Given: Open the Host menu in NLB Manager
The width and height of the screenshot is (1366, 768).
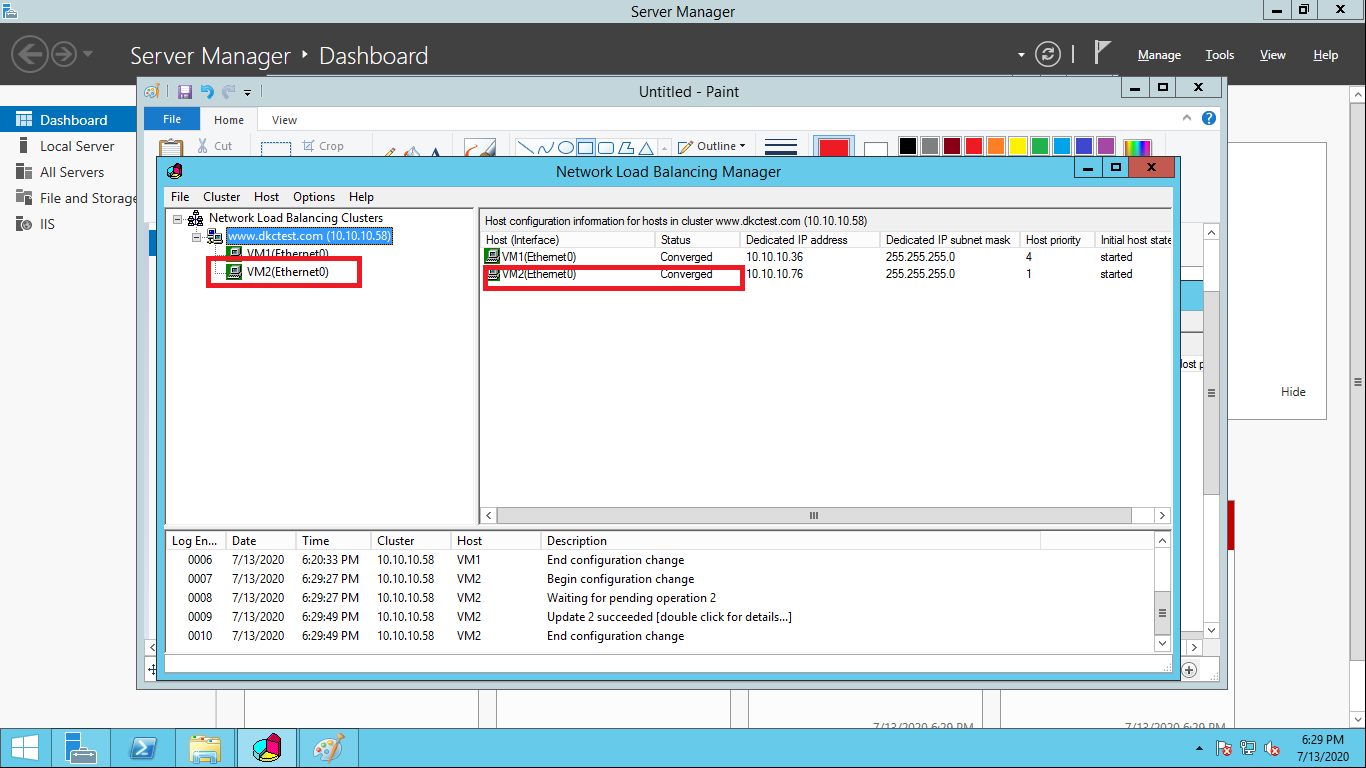Looking at the screenshot, I should coord(267,197).
